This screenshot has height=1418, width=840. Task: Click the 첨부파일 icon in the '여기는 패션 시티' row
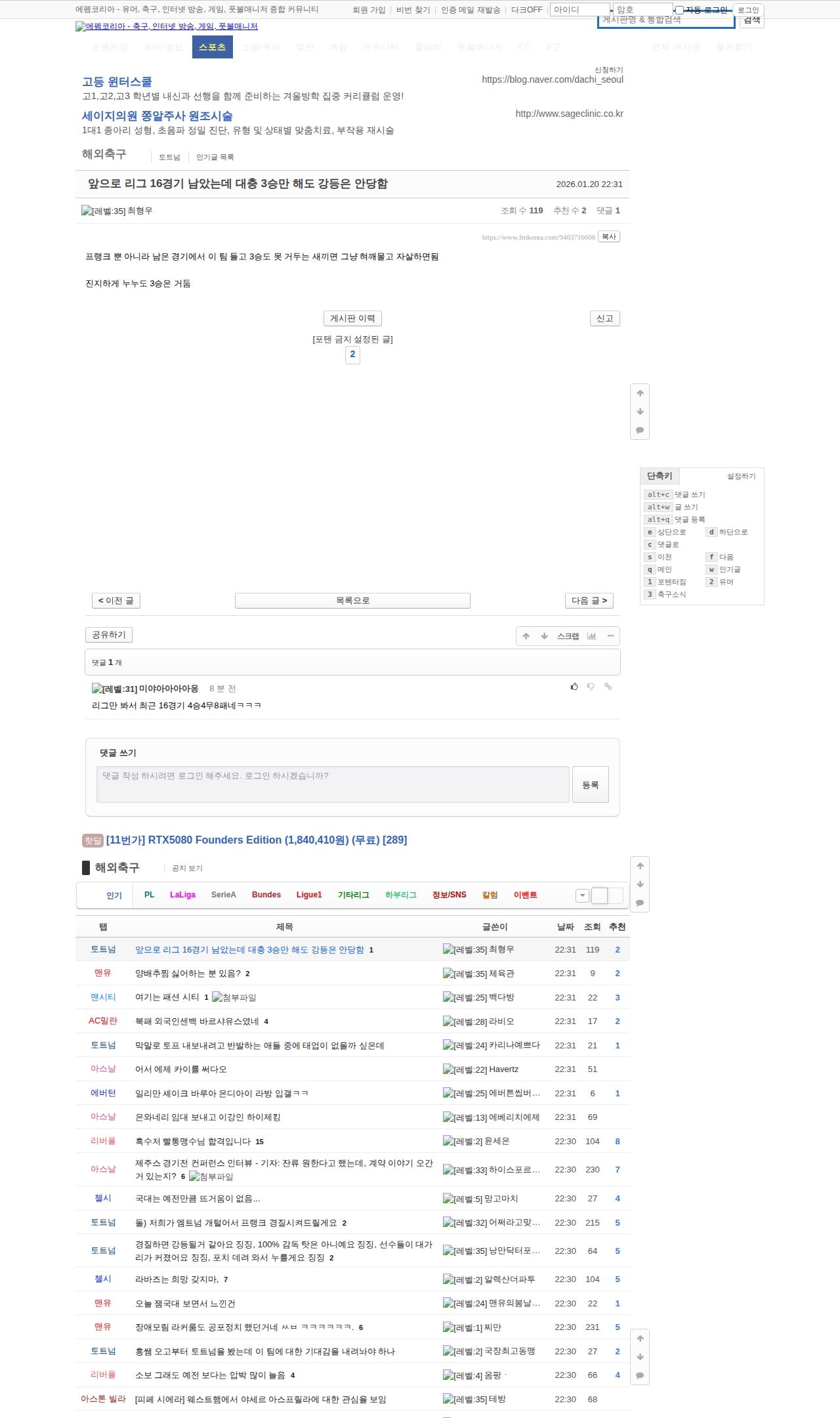tap(234, 998)
